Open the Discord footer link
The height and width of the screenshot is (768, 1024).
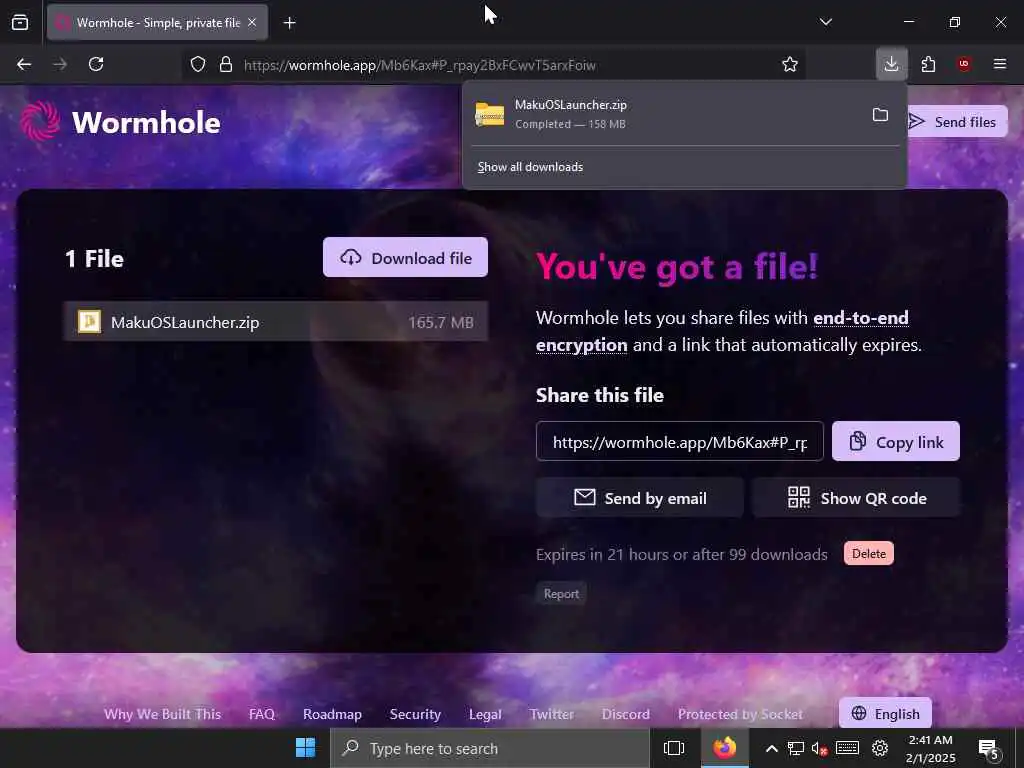click(626, 714)
